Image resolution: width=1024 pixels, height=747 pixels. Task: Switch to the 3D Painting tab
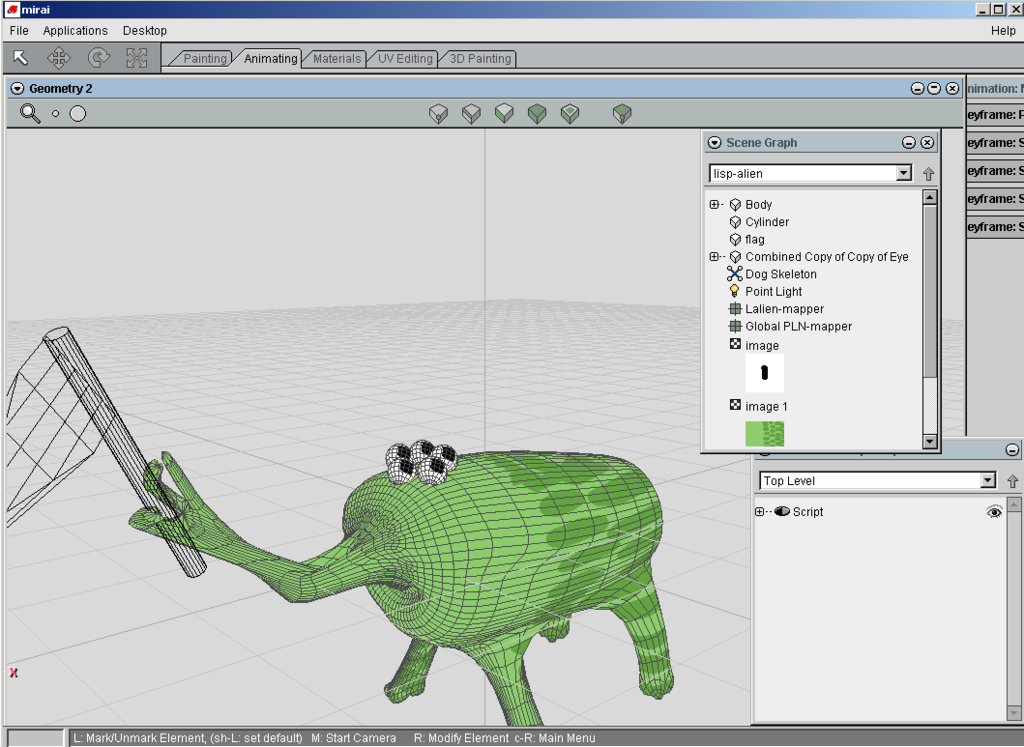479,59
